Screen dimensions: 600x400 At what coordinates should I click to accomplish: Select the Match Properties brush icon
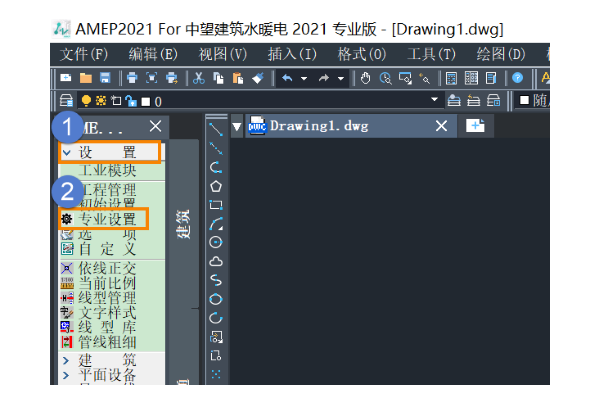258,78
